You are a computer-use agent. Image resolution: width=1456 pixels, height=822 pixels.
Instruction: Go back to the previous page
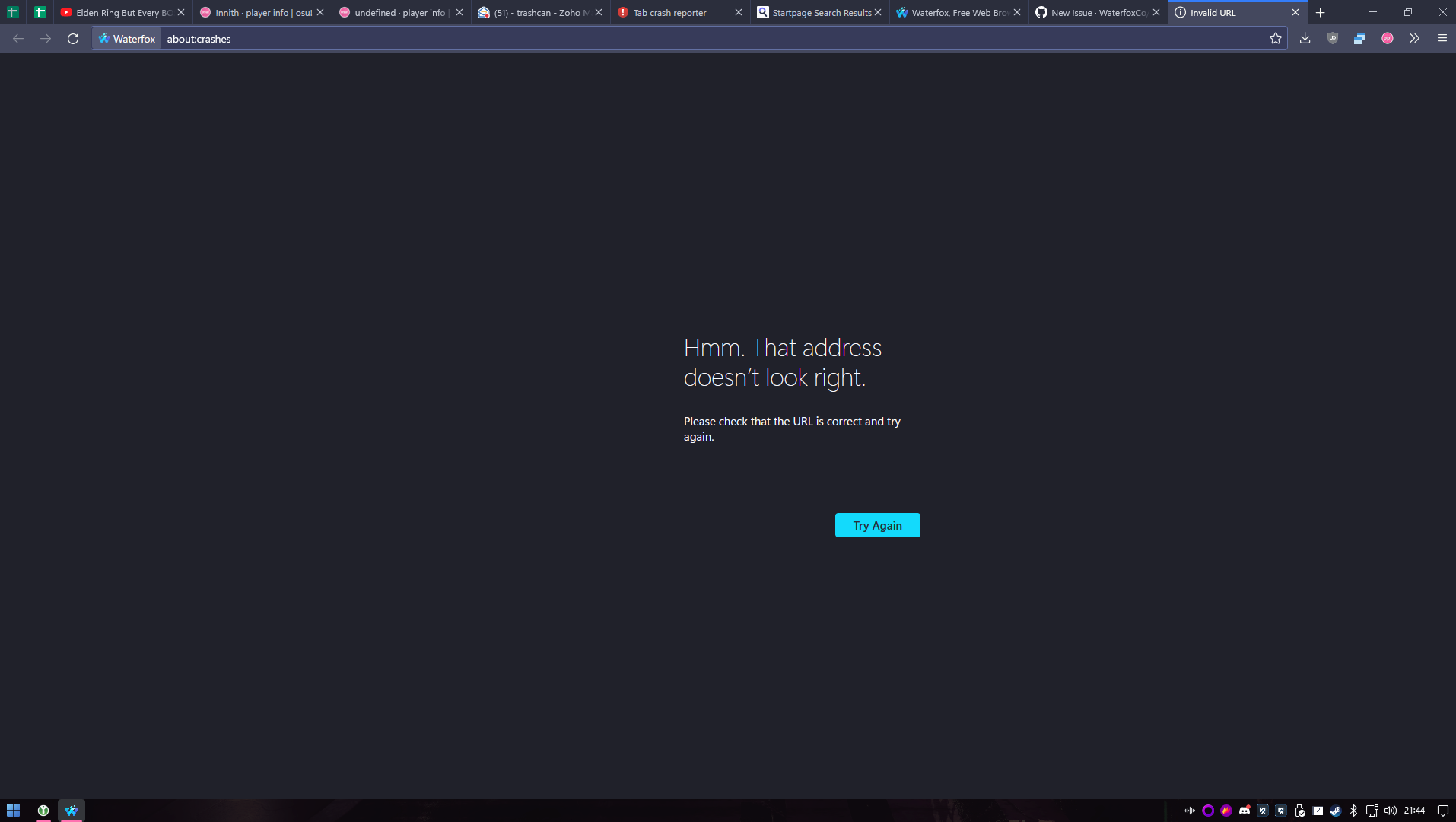coord(17,38)
